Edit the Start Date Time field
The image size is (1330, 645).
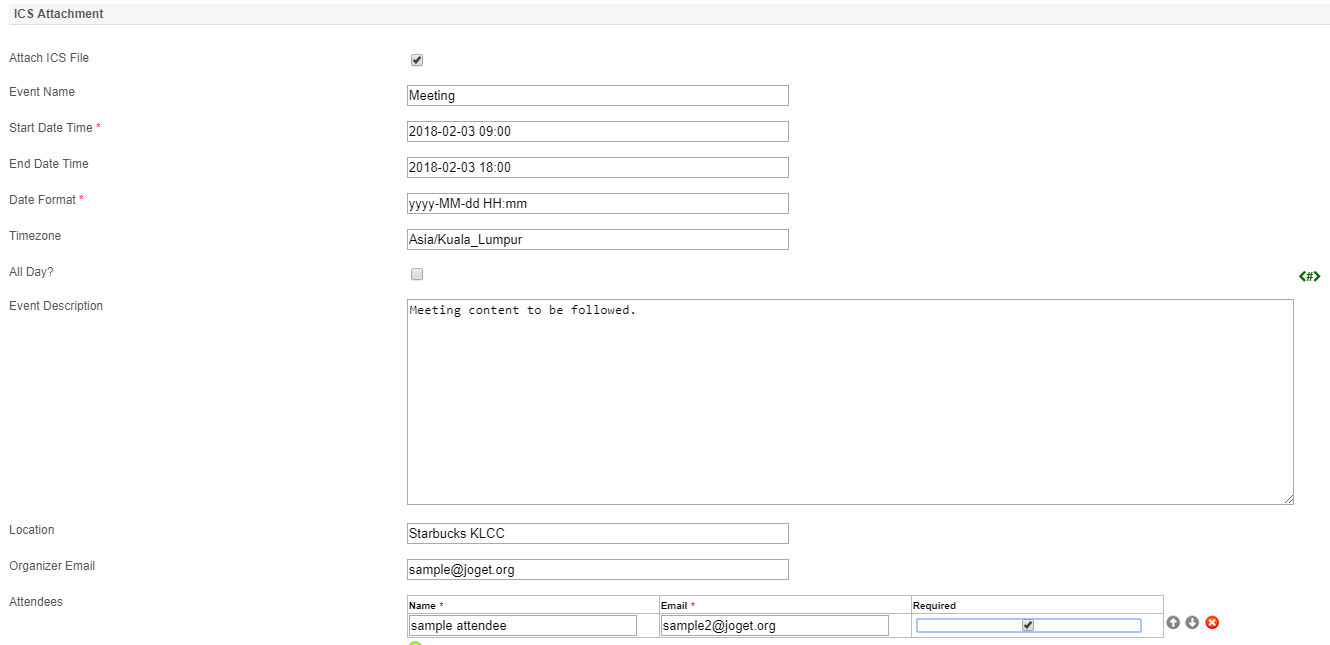tap(598, 132)
